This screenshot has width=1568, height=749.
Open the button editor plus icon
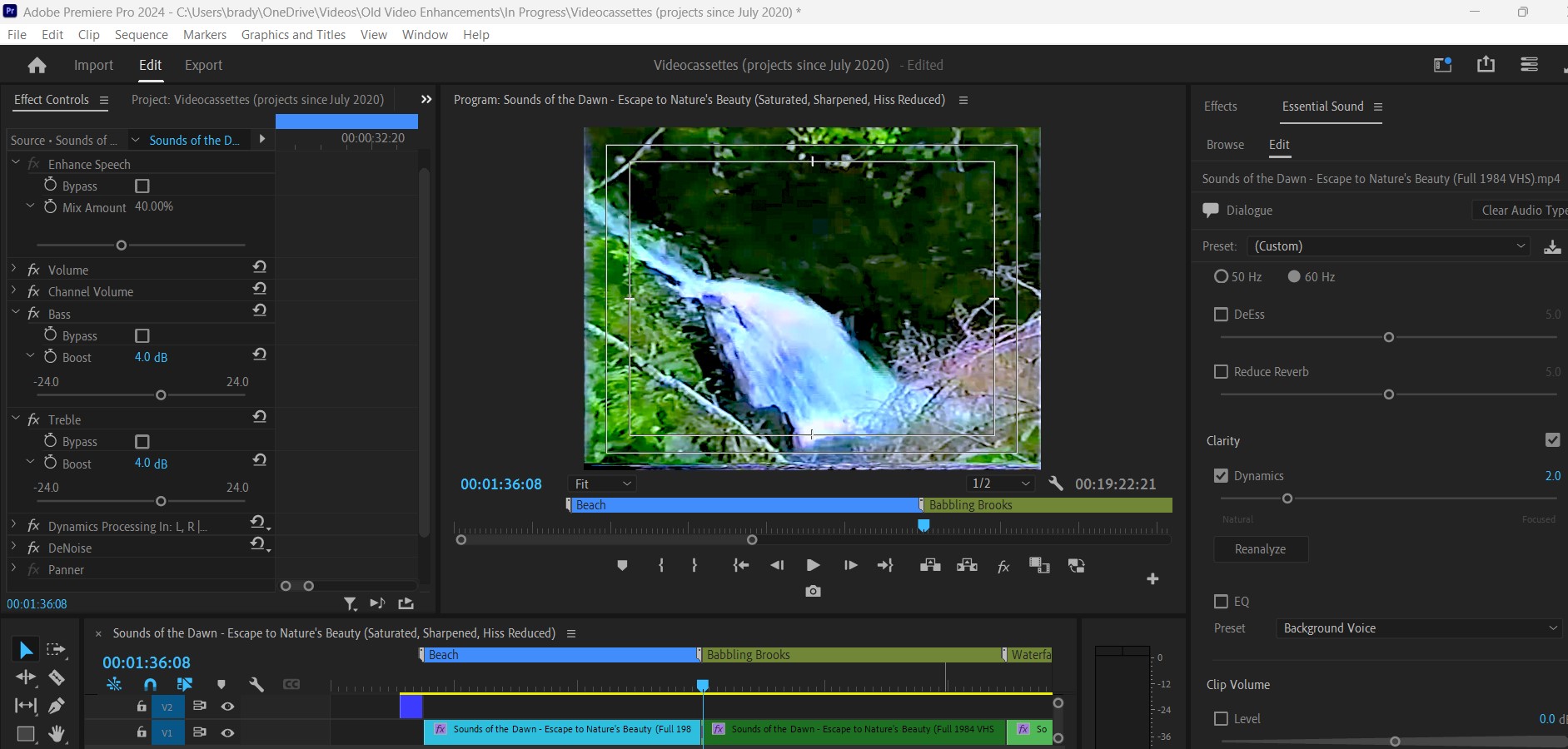[1152, 578]
